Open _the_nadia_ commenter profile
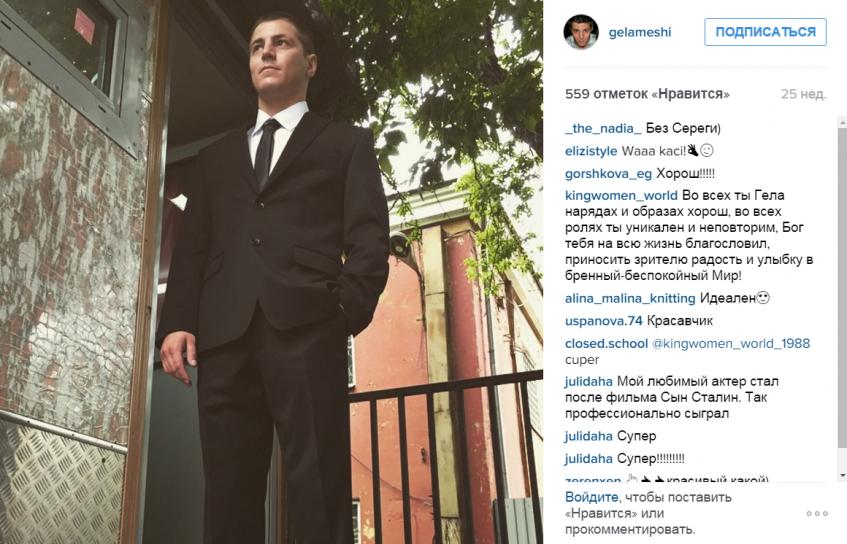847x544 pixels. pos(603,129)
